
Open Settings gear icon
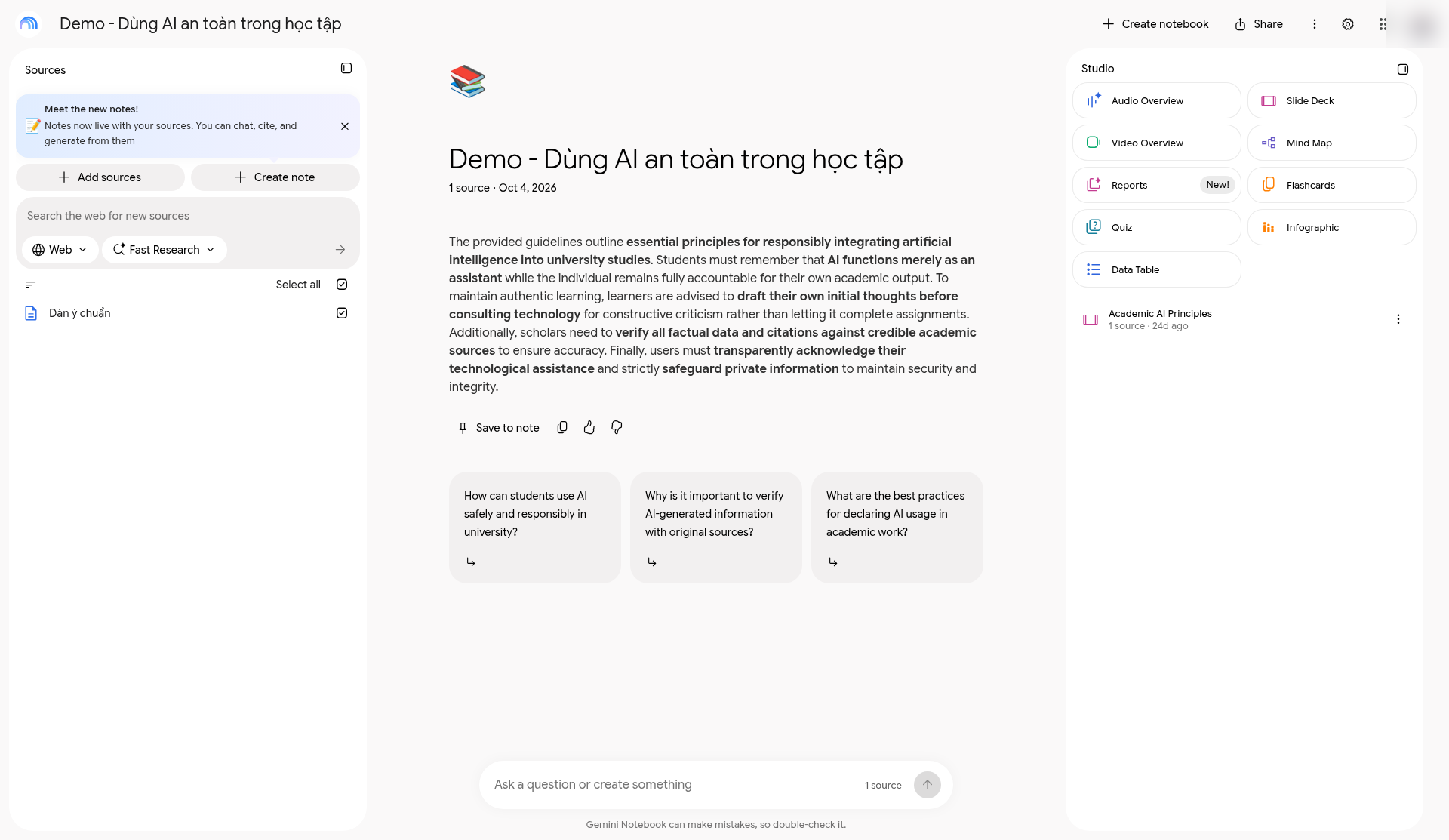click(1348, 24)
